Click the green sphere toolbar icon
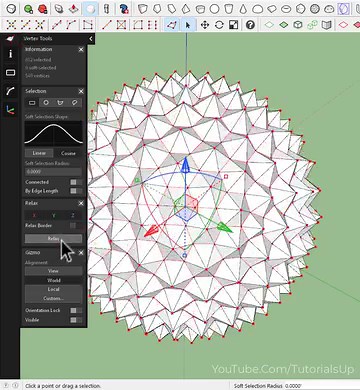 coord(28,9)
